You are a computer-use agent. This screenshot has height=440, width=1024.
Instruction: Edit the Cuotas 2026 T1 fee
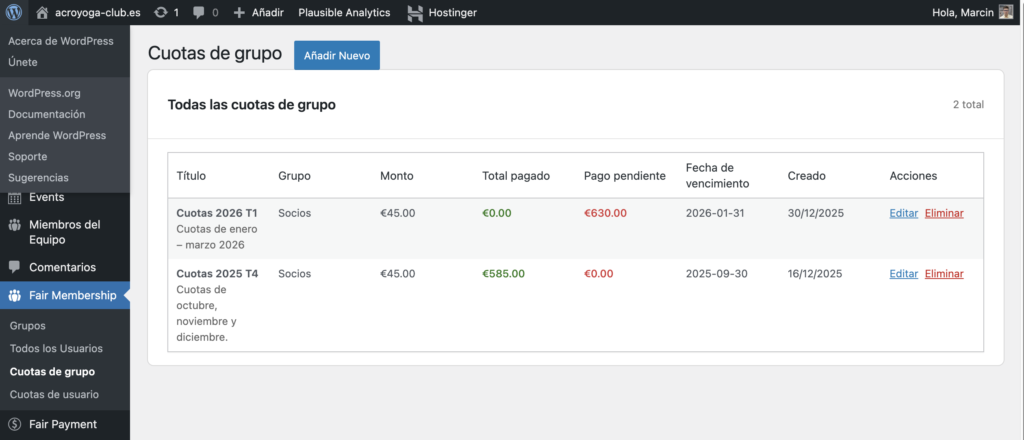903,213
